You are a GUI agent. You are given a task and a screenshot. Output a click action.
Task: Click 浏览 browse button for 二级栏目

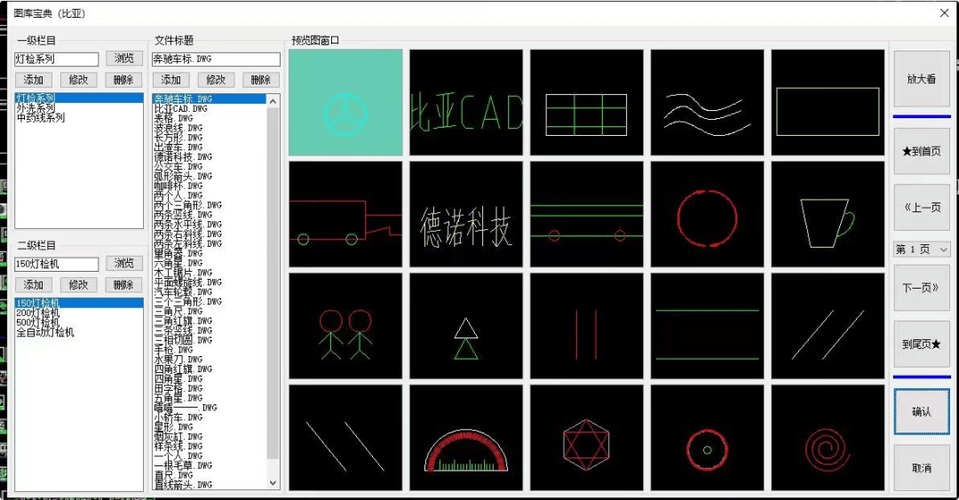pos(124,263)
